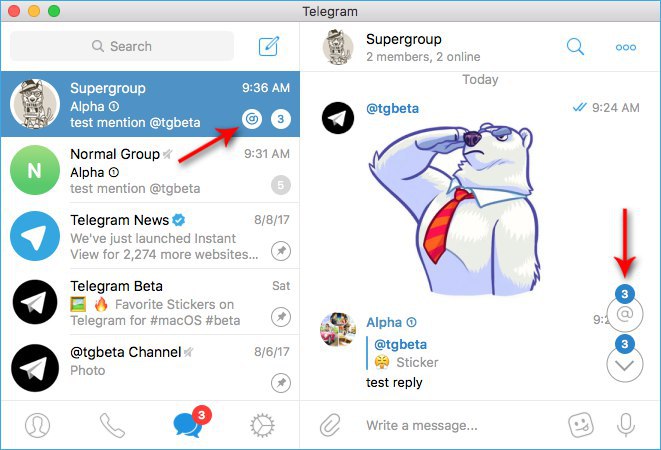Click green N avatar of Normal Group
This screenshot has height=450, width=661.
tap(35, 170)
